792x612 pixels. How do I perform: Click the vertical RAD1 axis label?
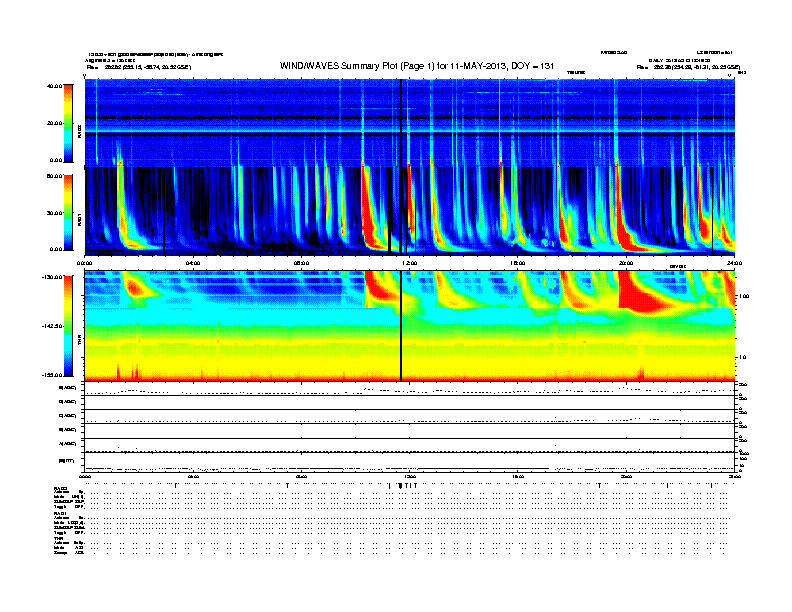80,219
